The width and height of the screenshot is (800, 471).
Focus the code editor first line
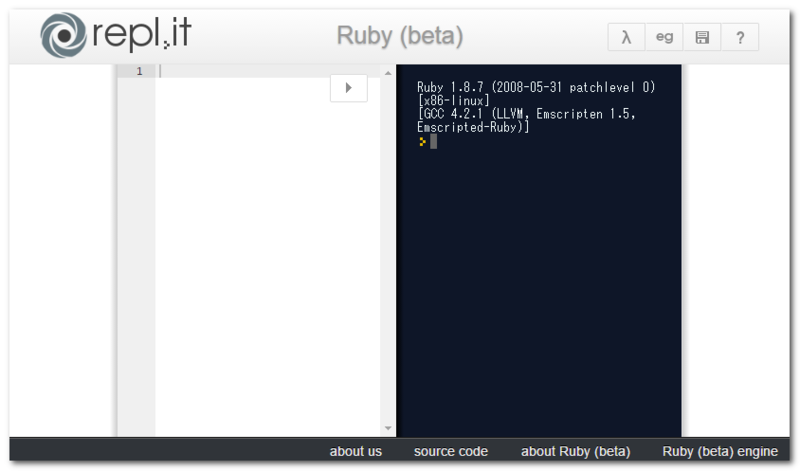(268, 71)
